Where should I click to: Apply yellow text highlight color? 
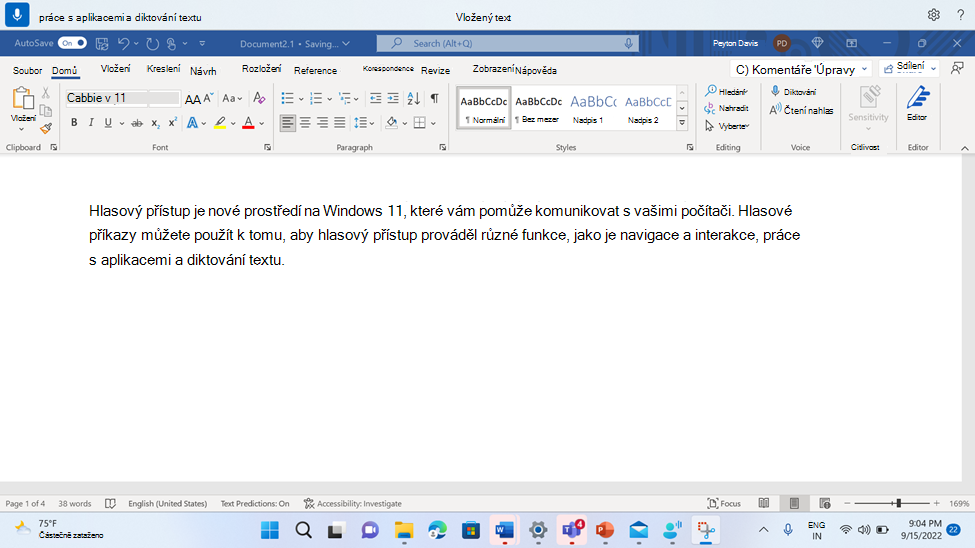220,123
